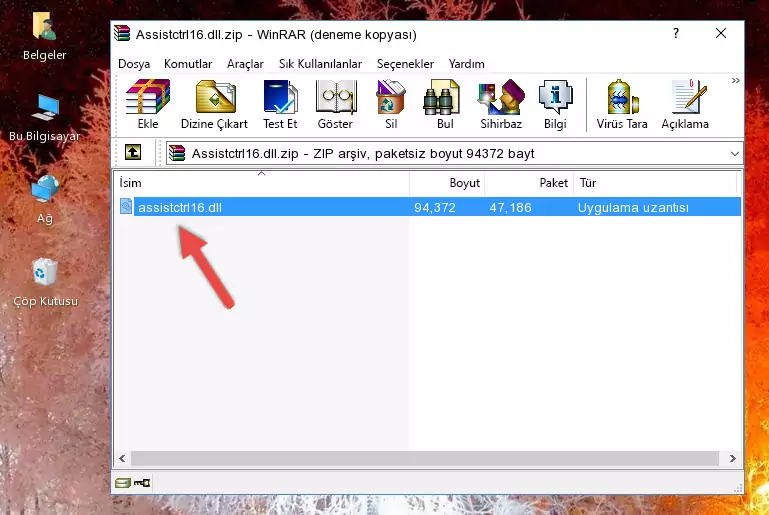Click the Test Et toolbar icon

coord(280,104)
